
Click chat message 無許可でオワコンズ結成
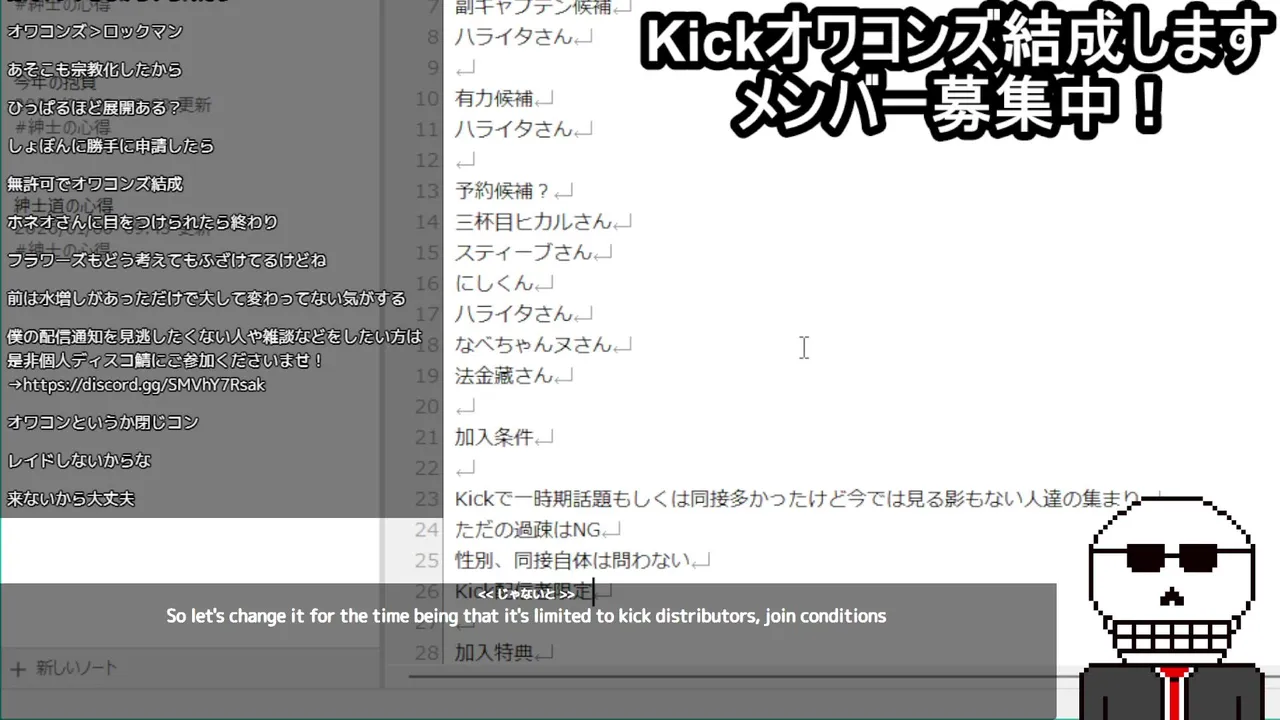[x=95, y=184]
